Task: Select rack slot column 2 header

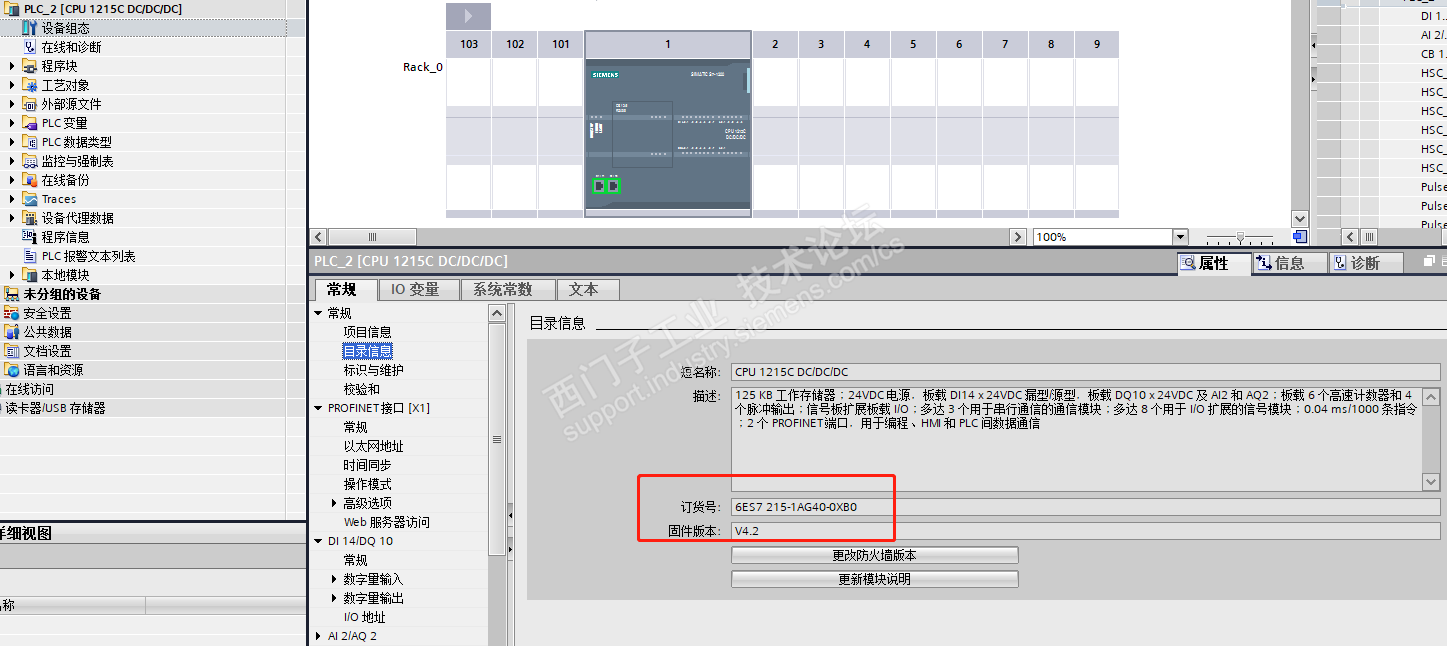Action: point(775,44)
